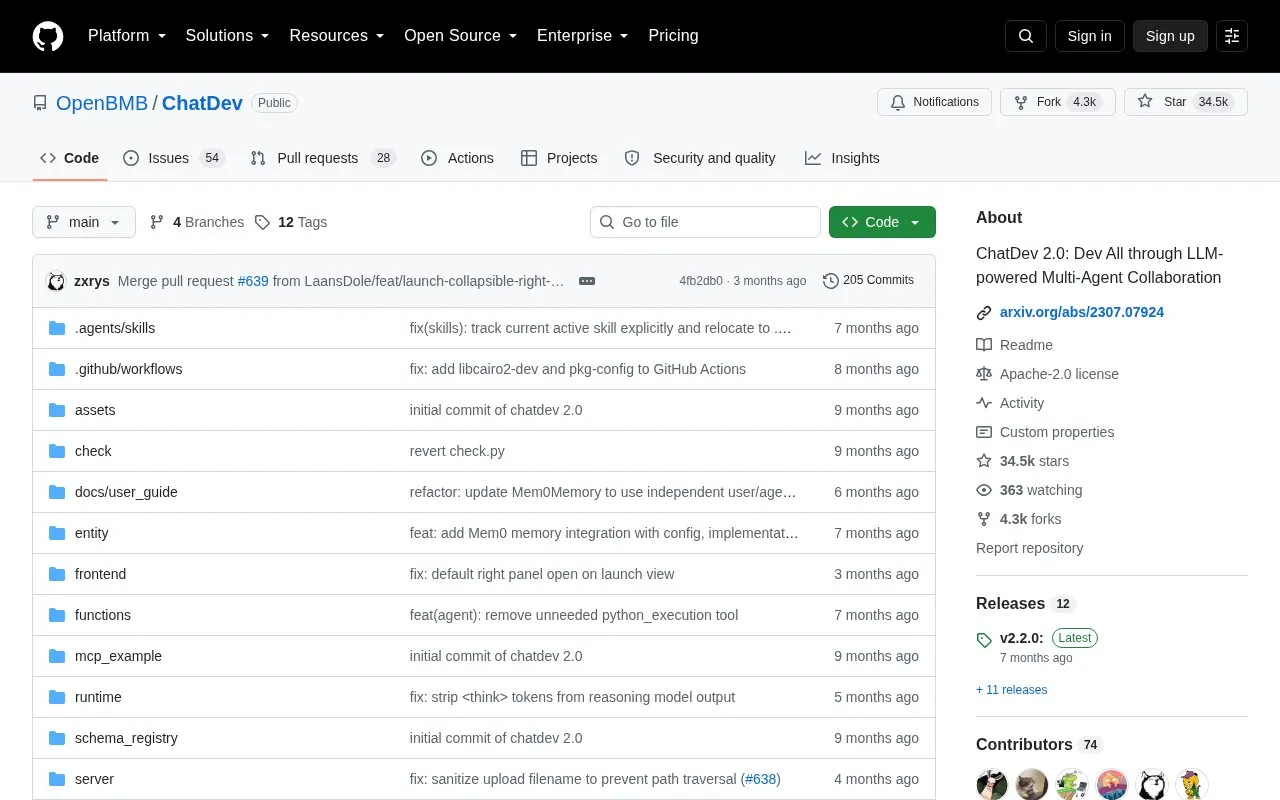Open Custom properties link

(x=1045, y=432)
